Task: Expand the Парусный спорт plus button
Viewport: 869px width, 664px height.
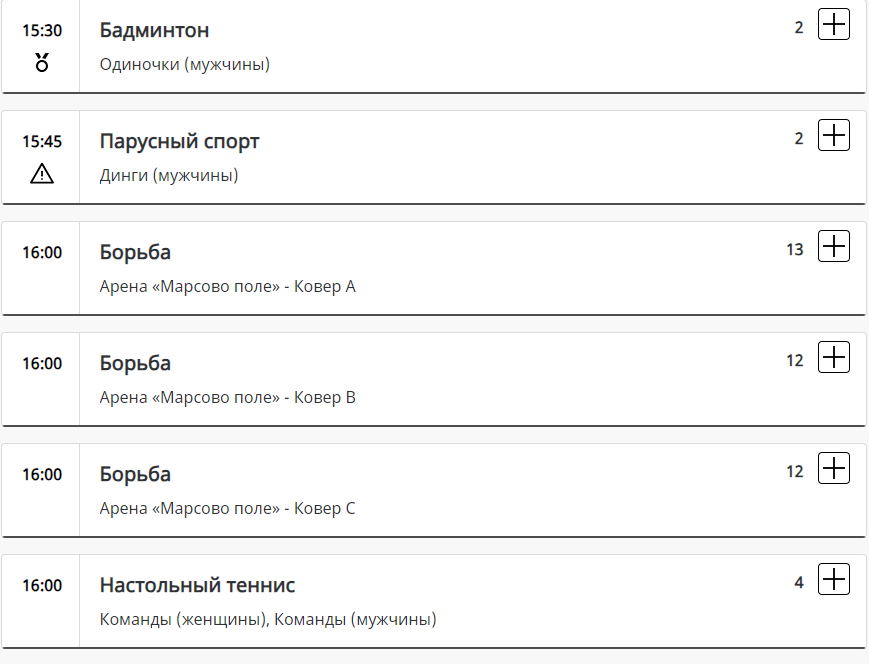Action: point(833,136)
